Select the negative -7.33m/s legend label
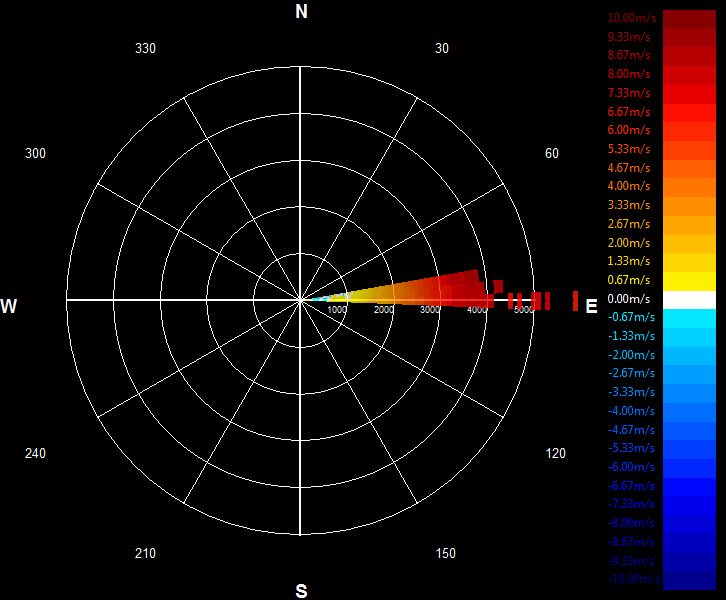The width and height of the screenshot is (726, 600). click(631, 504)
